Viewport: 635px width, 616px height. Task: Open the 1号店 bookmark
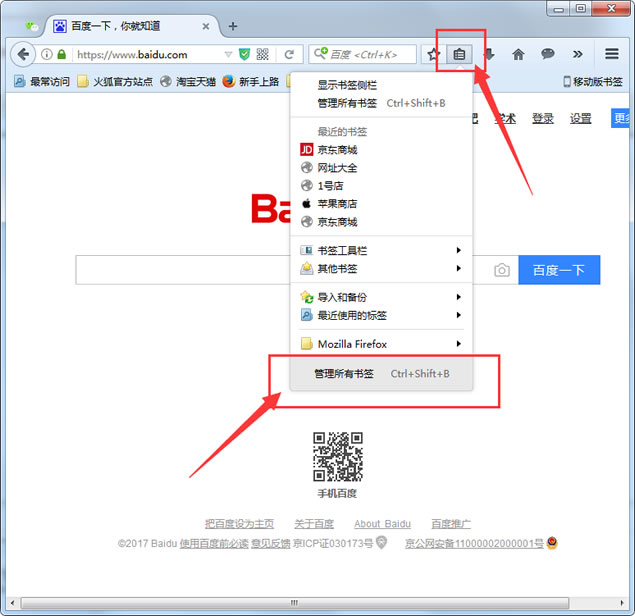(381, 186)
